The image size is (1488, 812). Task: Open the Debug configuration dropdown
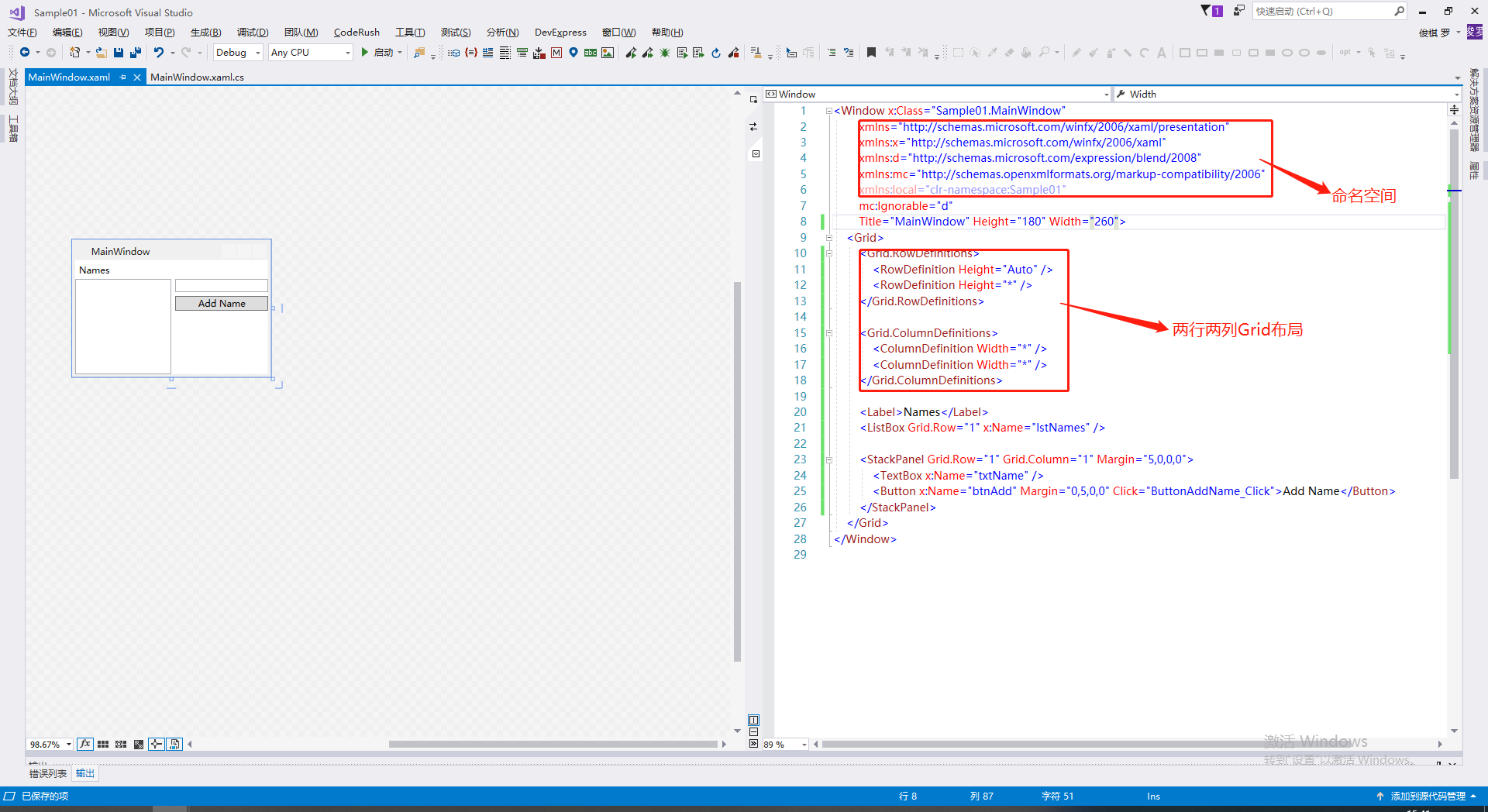tap(238, 53)
